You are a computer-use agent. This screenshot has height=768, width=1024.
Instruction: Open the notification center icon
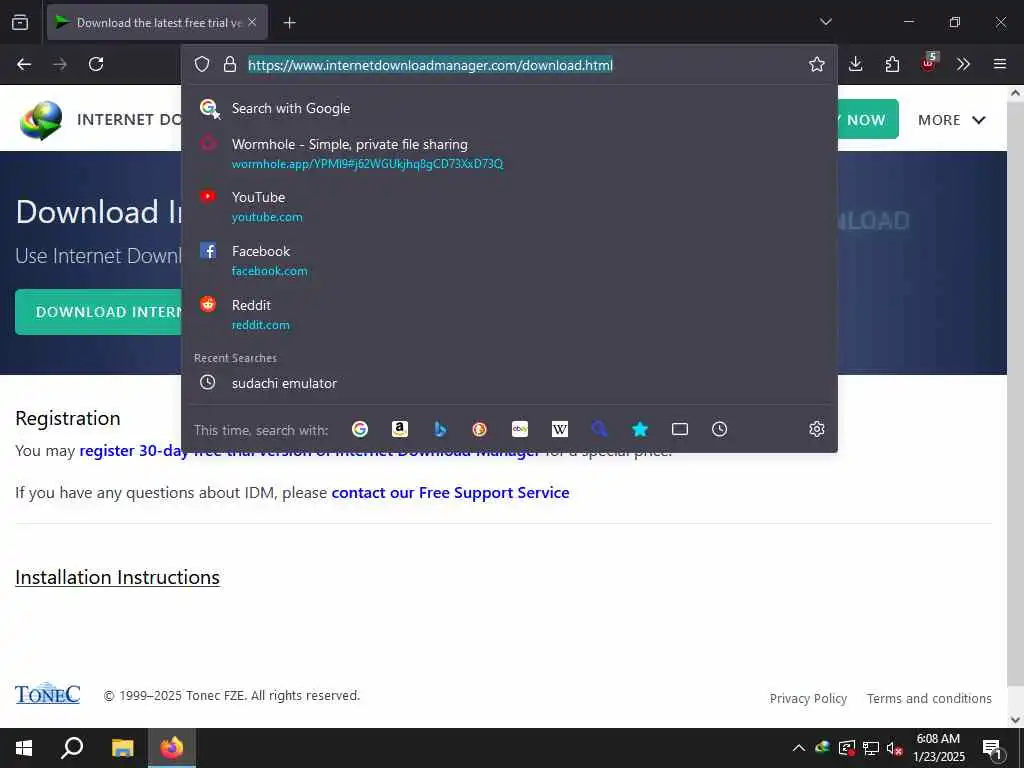pyautogui.click(x=991, y=748)
